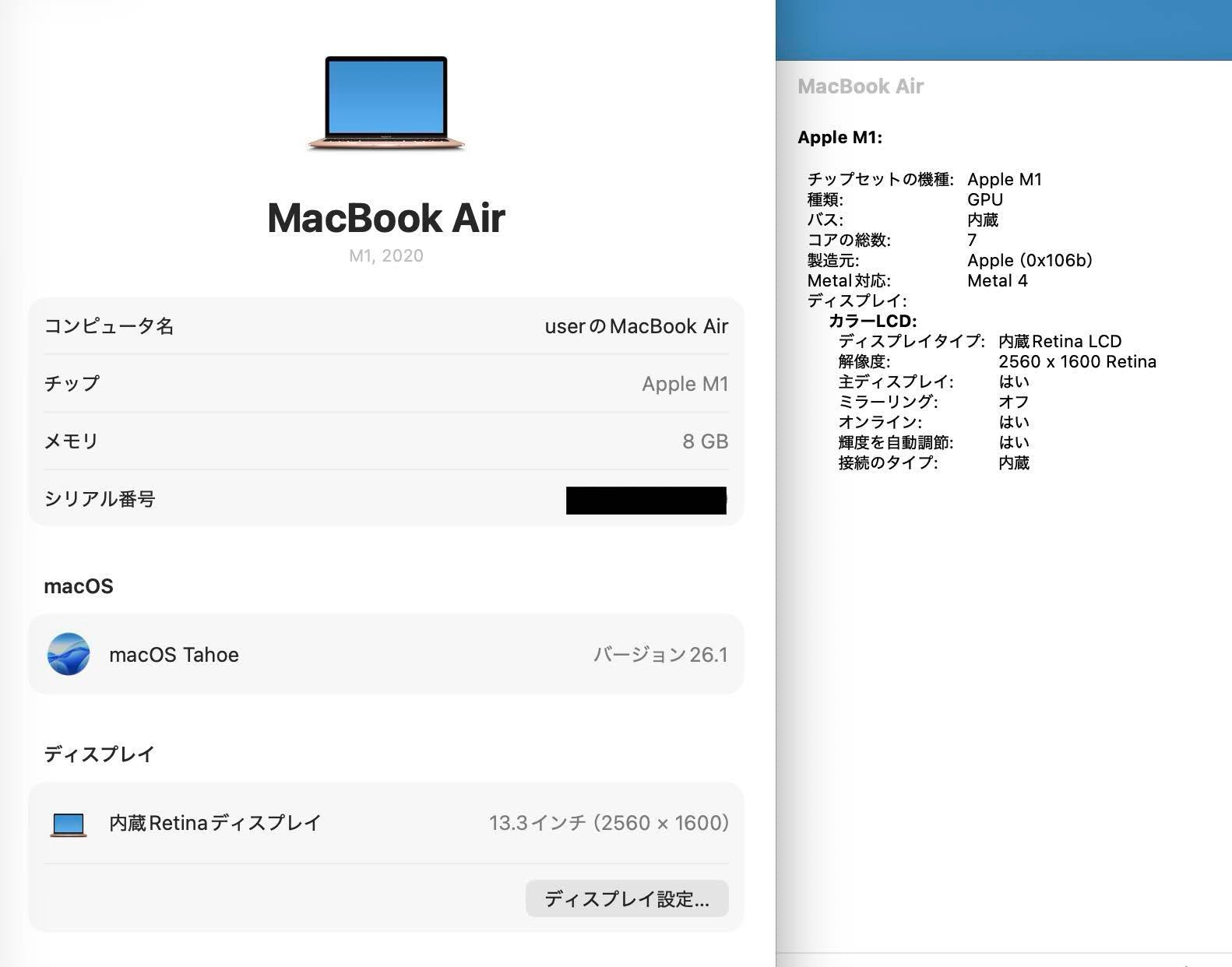This screenshot has width=1232, height=967.
Task: Select the Apple (0x106b) manufacturer value
Action: point(1029,260)
